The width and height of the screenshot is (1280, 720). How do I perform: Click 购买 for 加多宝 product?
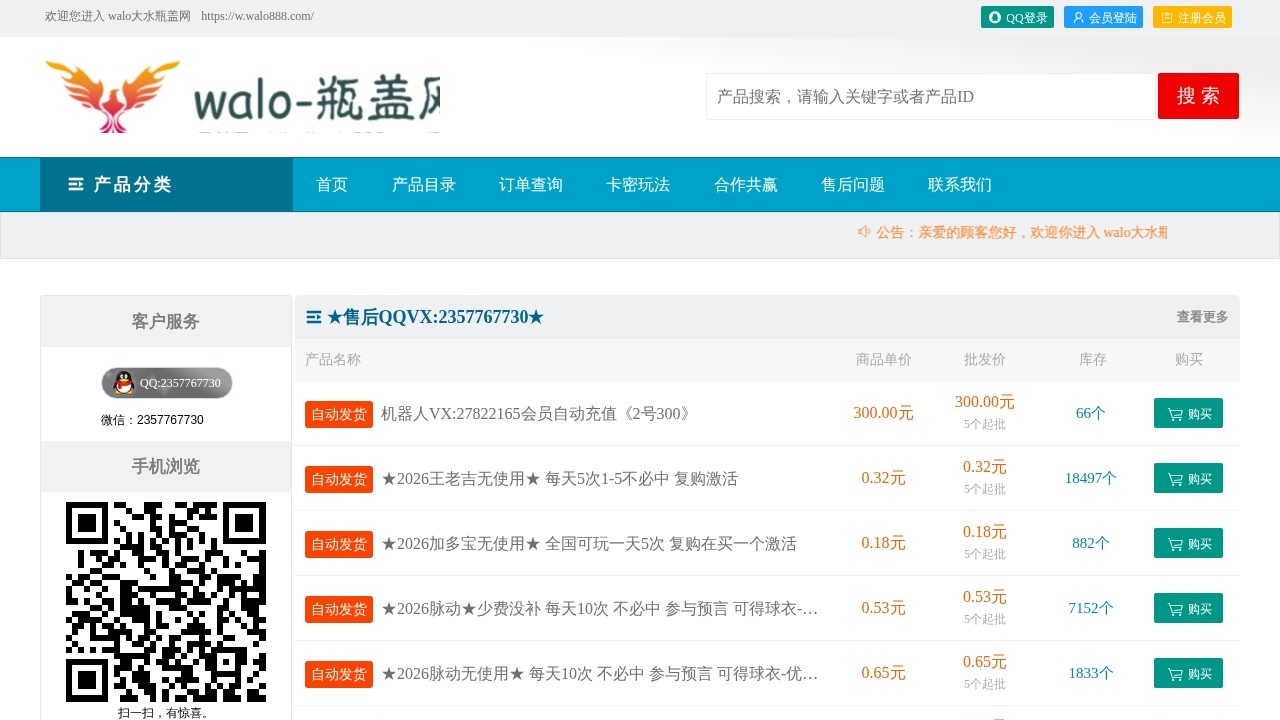pos(1188,543)
